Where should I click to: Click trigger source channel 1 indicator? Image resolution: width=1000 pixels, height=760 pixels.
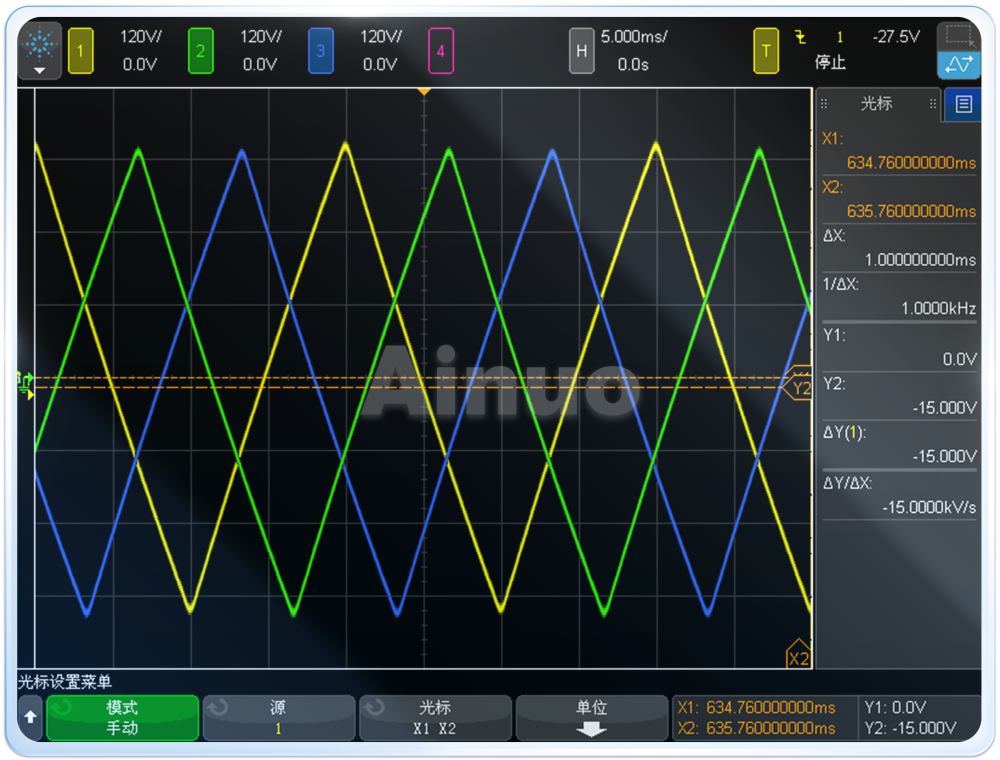[840, 37]
